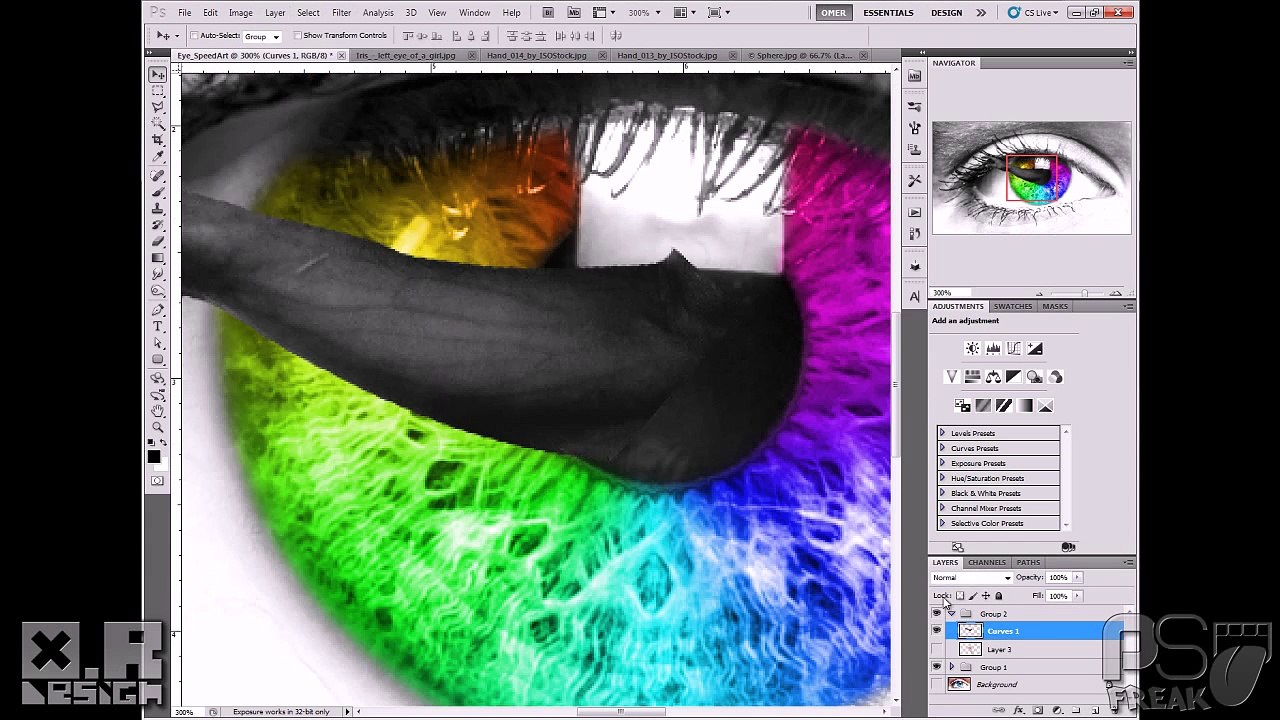Hide the Group 2 layer group
The width and height of the screenshot is (1280, 720).
pos(937,613)
